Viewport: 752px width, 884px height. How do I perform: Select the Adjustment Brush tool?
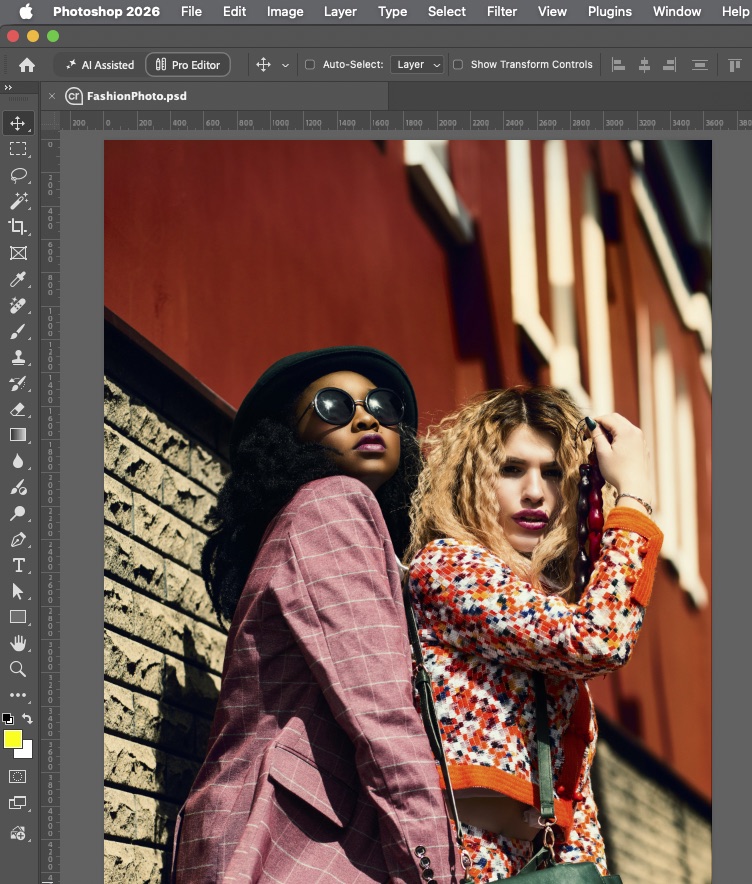point(17,487)
